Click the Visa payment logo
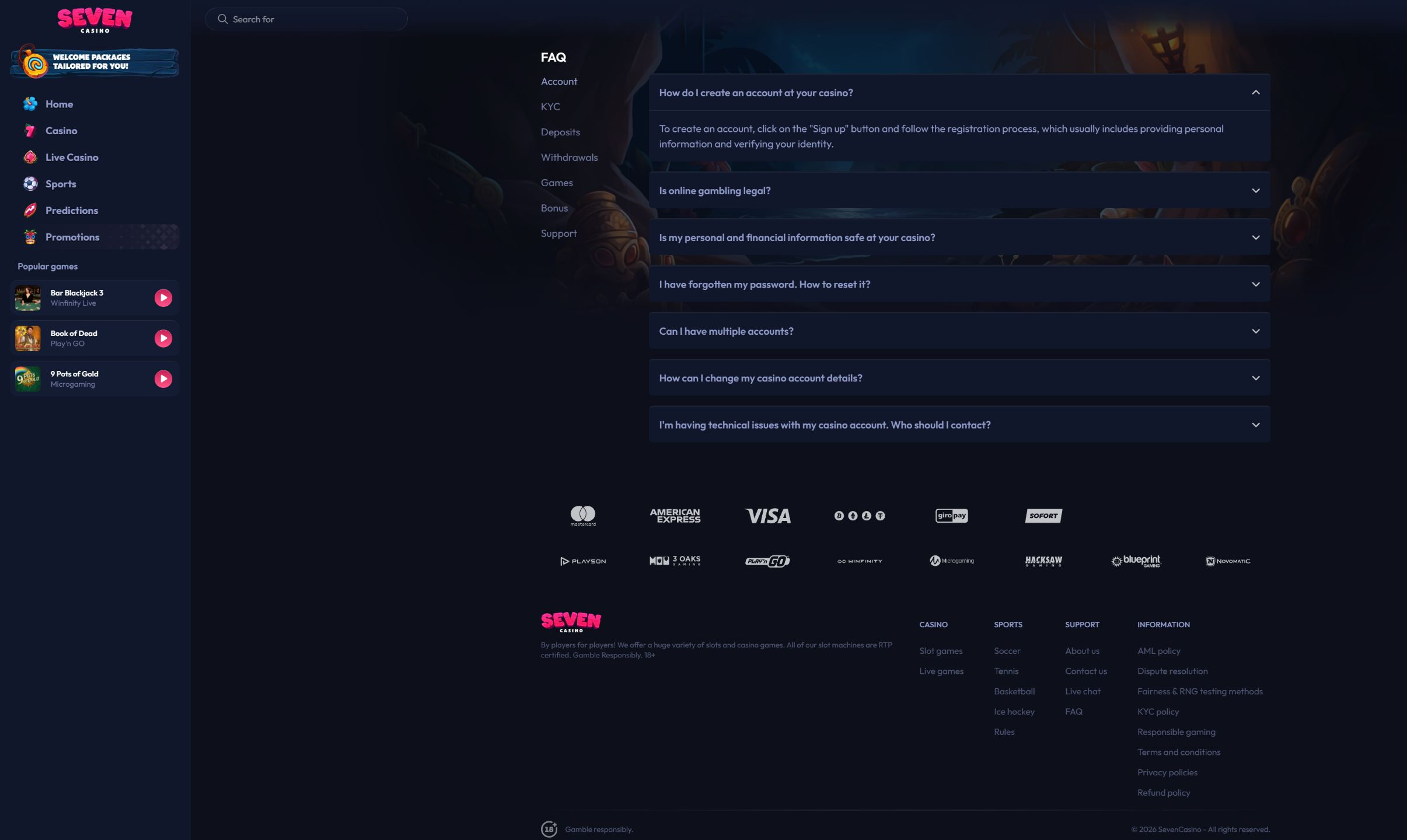This screenshot has width=1407, height=840. coord(767,516)
